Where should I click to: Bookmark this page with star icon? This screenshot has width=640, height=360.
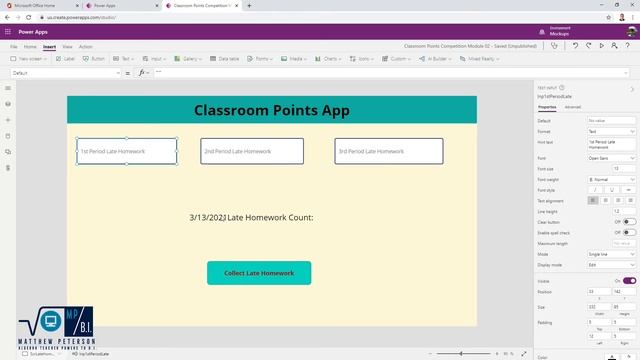point(609,18)
